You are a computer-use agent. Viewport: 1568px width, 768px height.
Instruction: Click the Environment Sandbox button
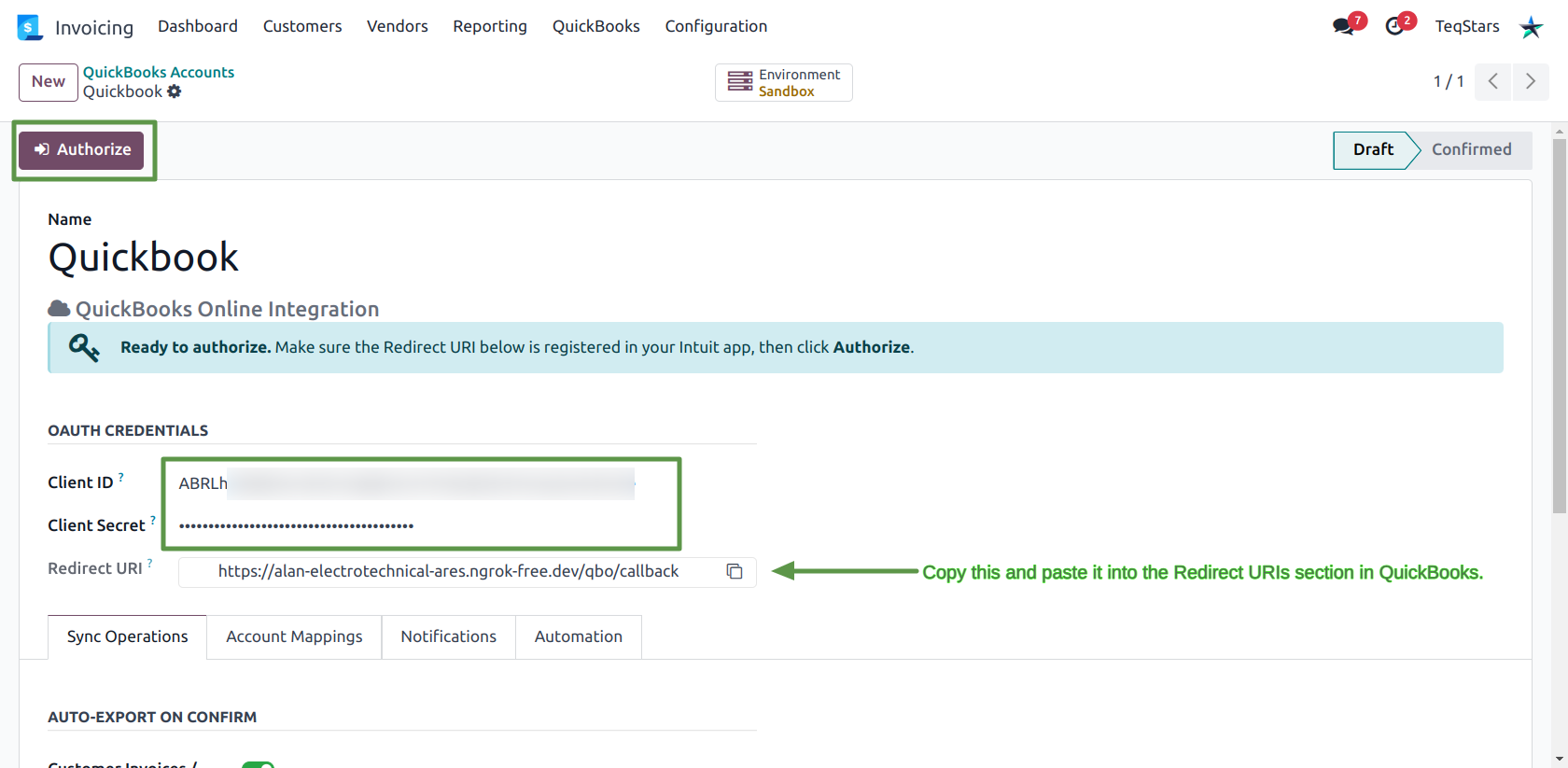coord(784,82)
